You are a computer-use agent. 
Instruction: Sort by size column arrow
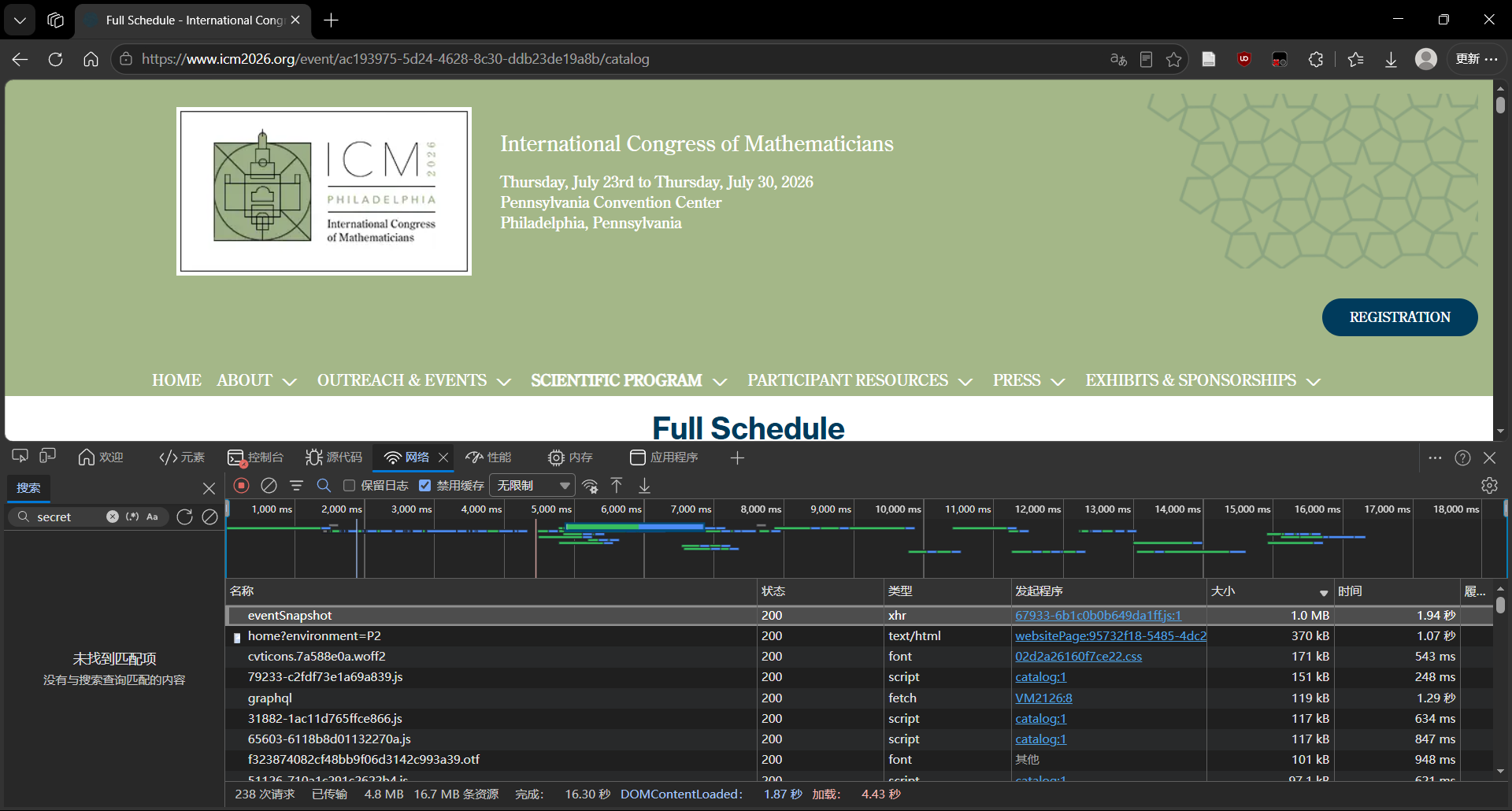pos(1324,593)
